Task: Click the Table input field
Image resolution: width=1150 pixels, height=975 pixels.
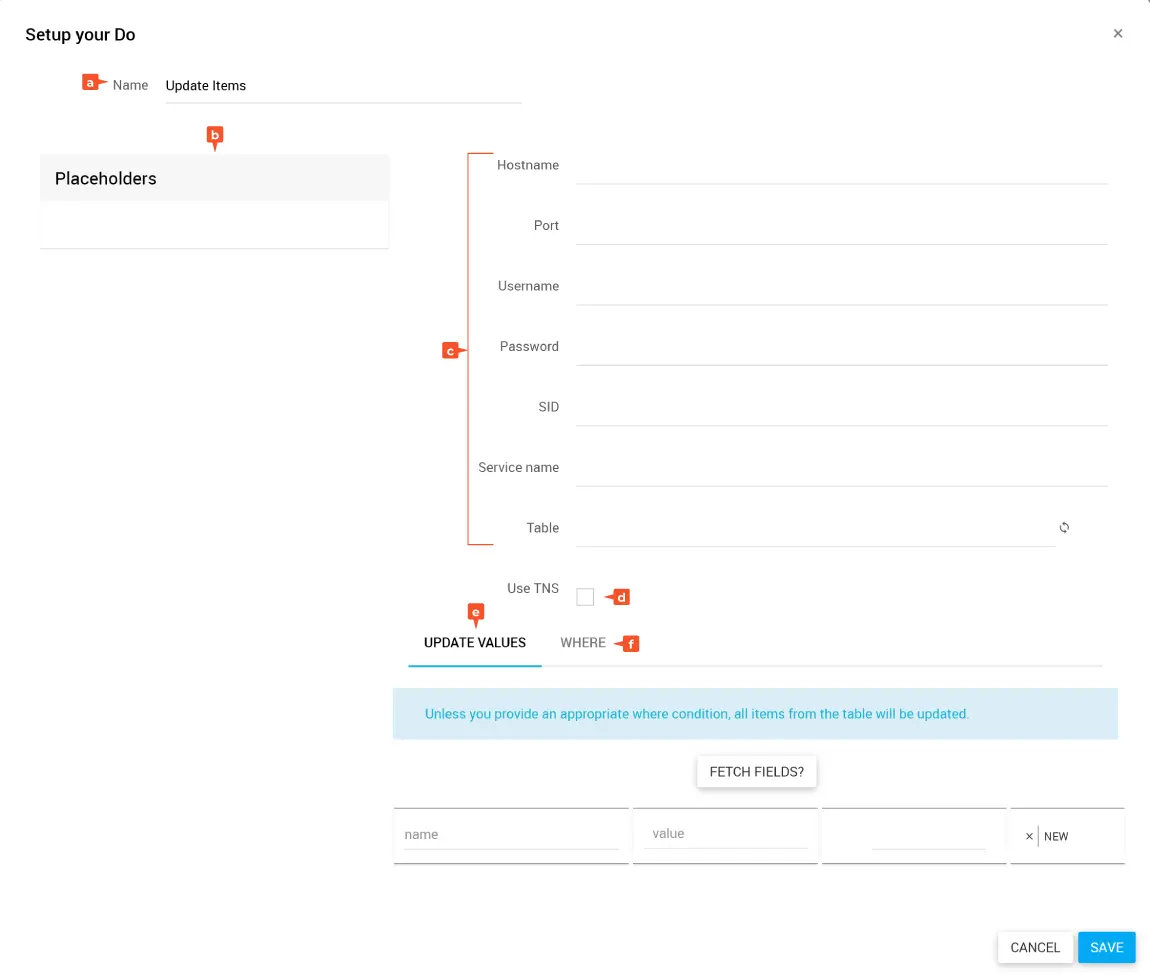Action: (x=814, y=529)
